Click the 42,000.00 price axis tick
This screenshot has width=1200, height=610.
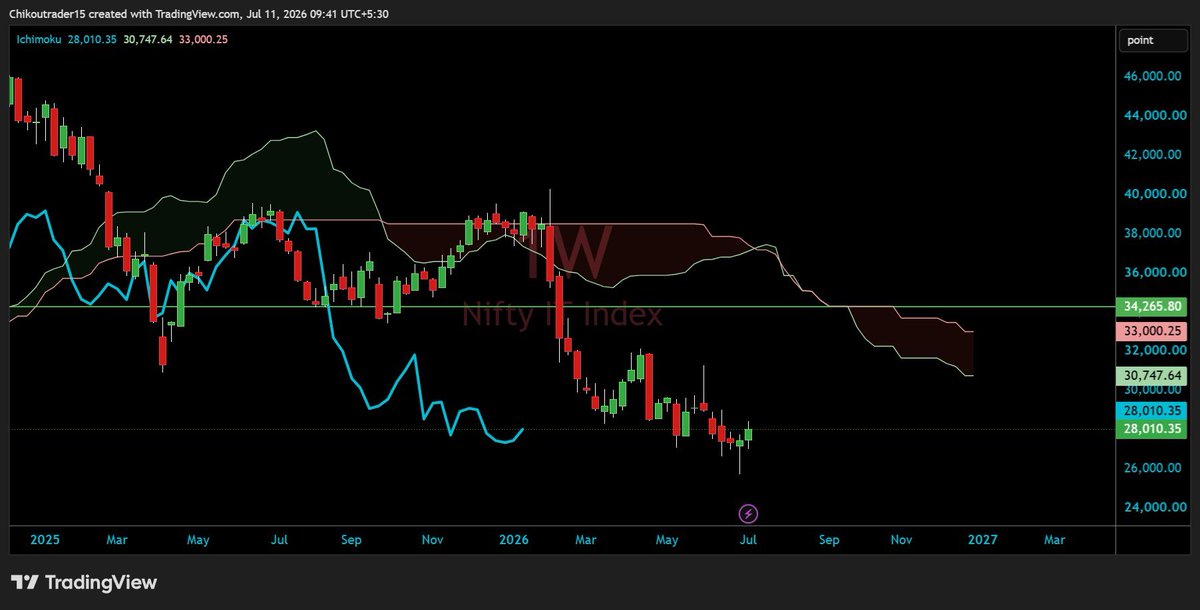(1155, 155)
